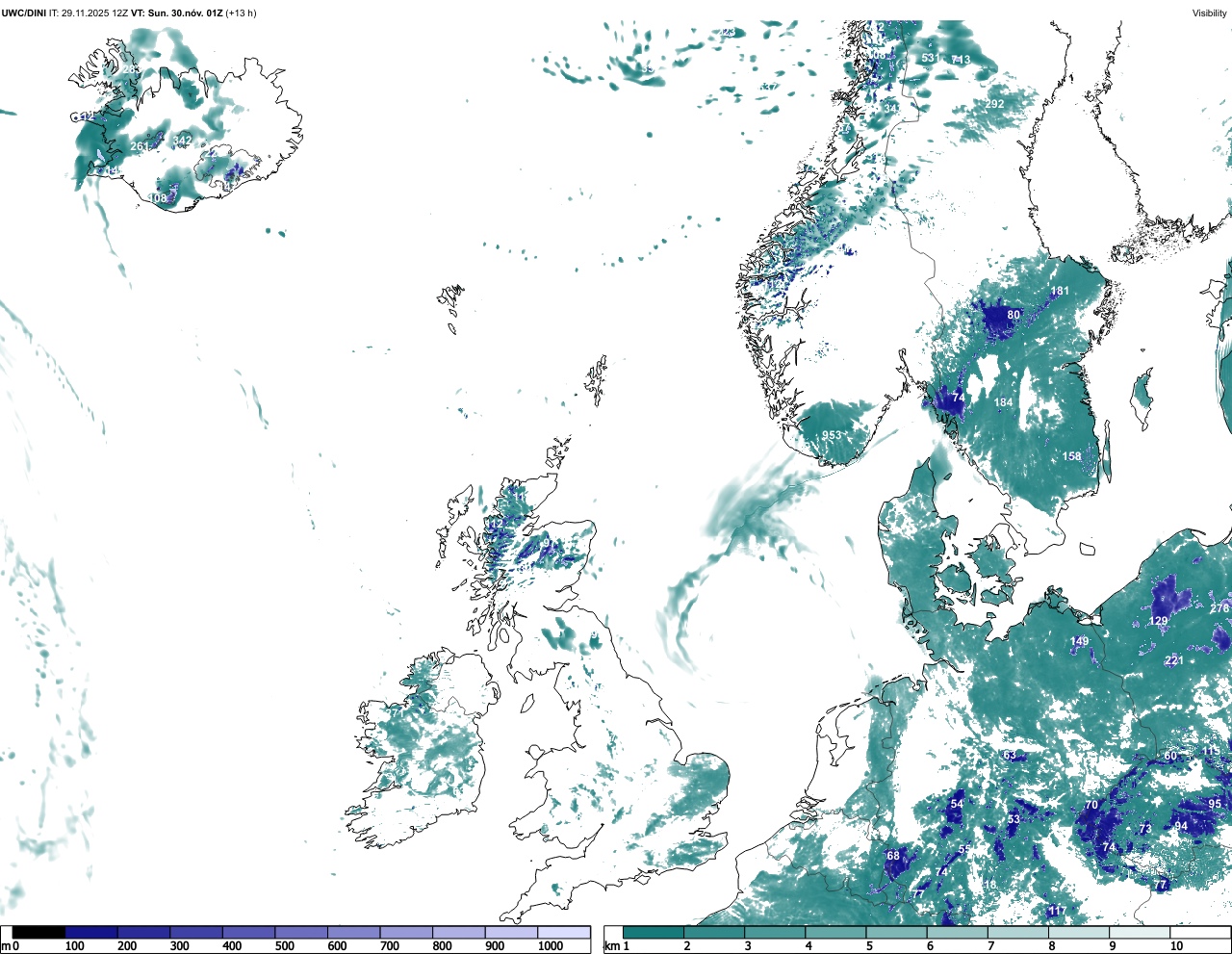Viewport: 1232px width, 954px height.
Task: Click the 953 value in southern Norway
Action: pyautogui.click(x=832, y=436)
